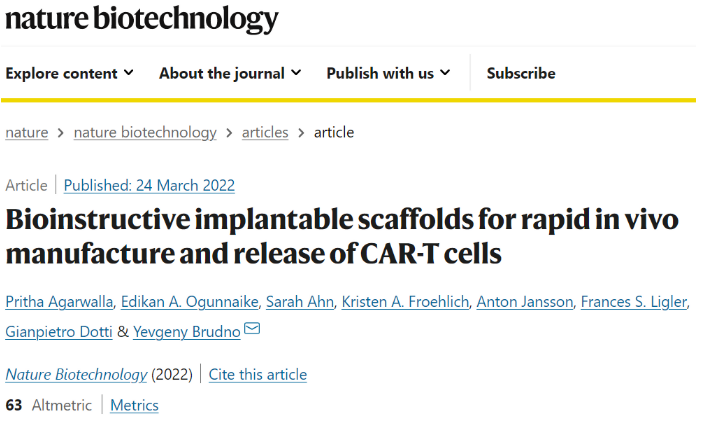Click the Published: 24 March 2022 link
Viewport: 709px width, 424px height.
pos(149,185)
